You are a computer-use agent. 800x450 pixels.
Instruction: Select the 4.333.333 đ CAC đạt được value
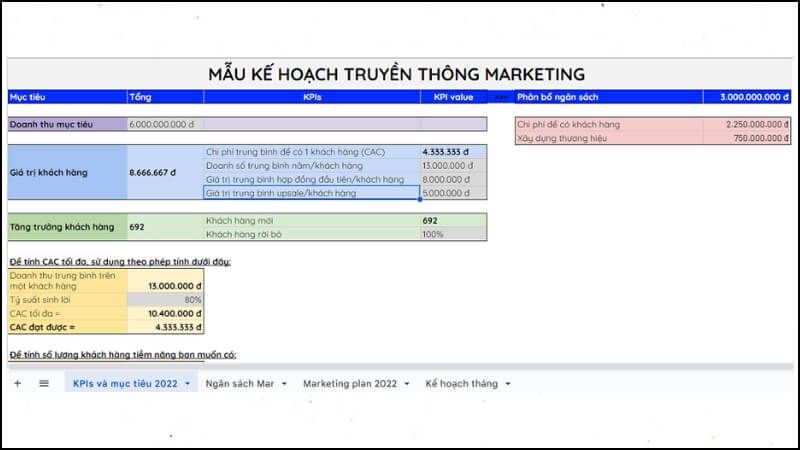pyautogui.click(x=165, y=327)
